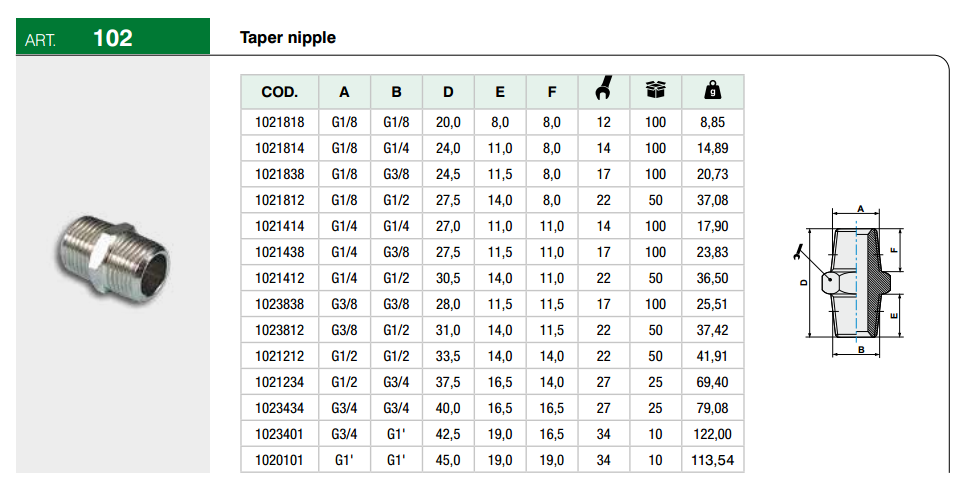
Task: Click product code 1021234
Action: tap(280, 382)
